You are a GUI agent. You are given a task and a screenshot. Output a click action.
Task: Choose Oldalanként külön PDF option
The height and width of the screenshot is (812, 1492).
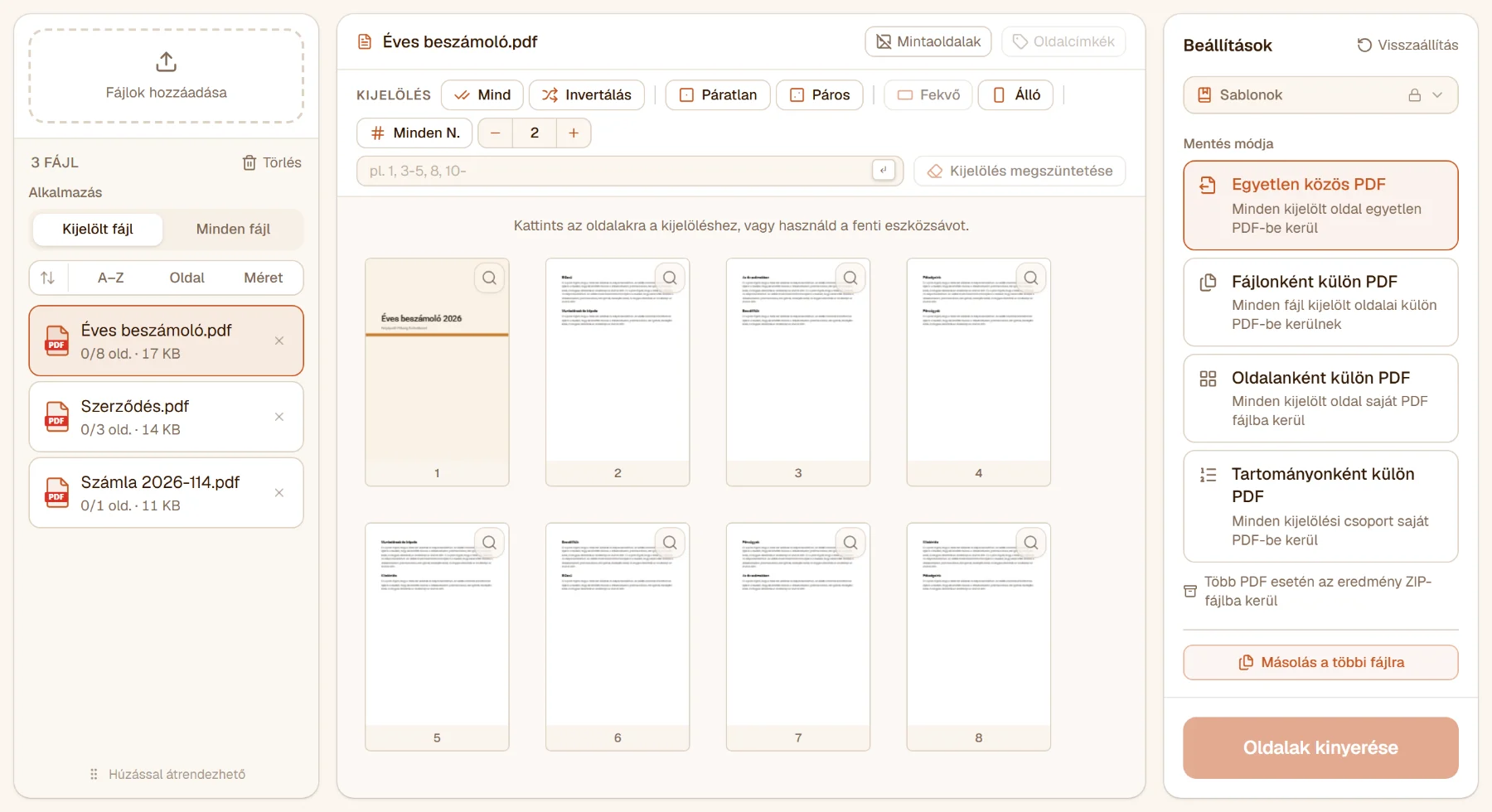coord(1320,399)
